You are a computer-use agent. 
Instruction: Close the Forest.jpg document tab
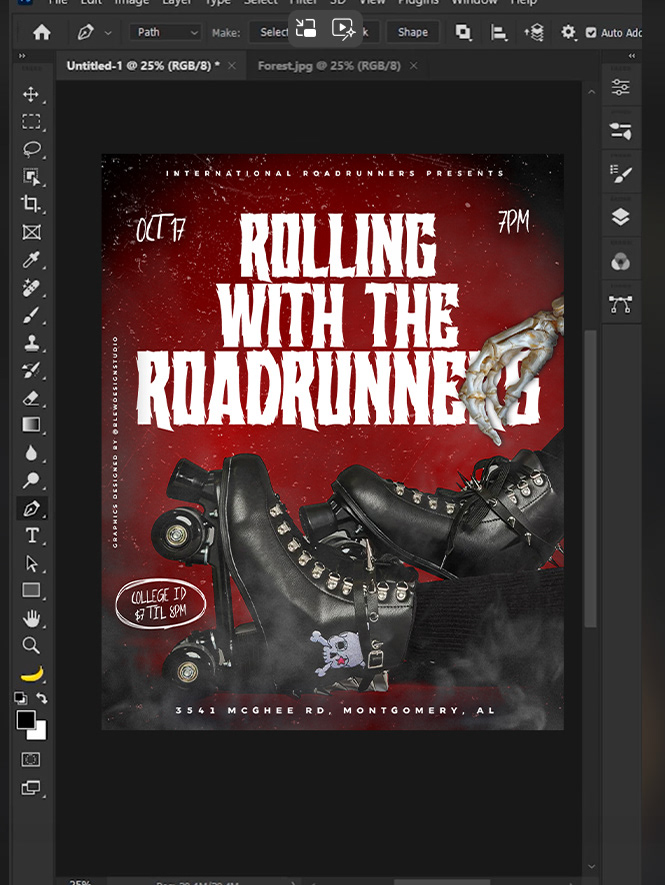[x=414, y=66]
